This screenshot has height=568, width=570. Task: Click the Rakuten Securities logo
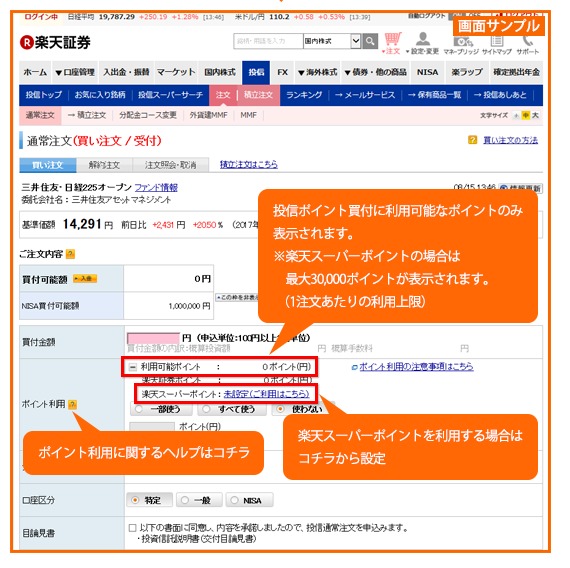tap(55, 43)
